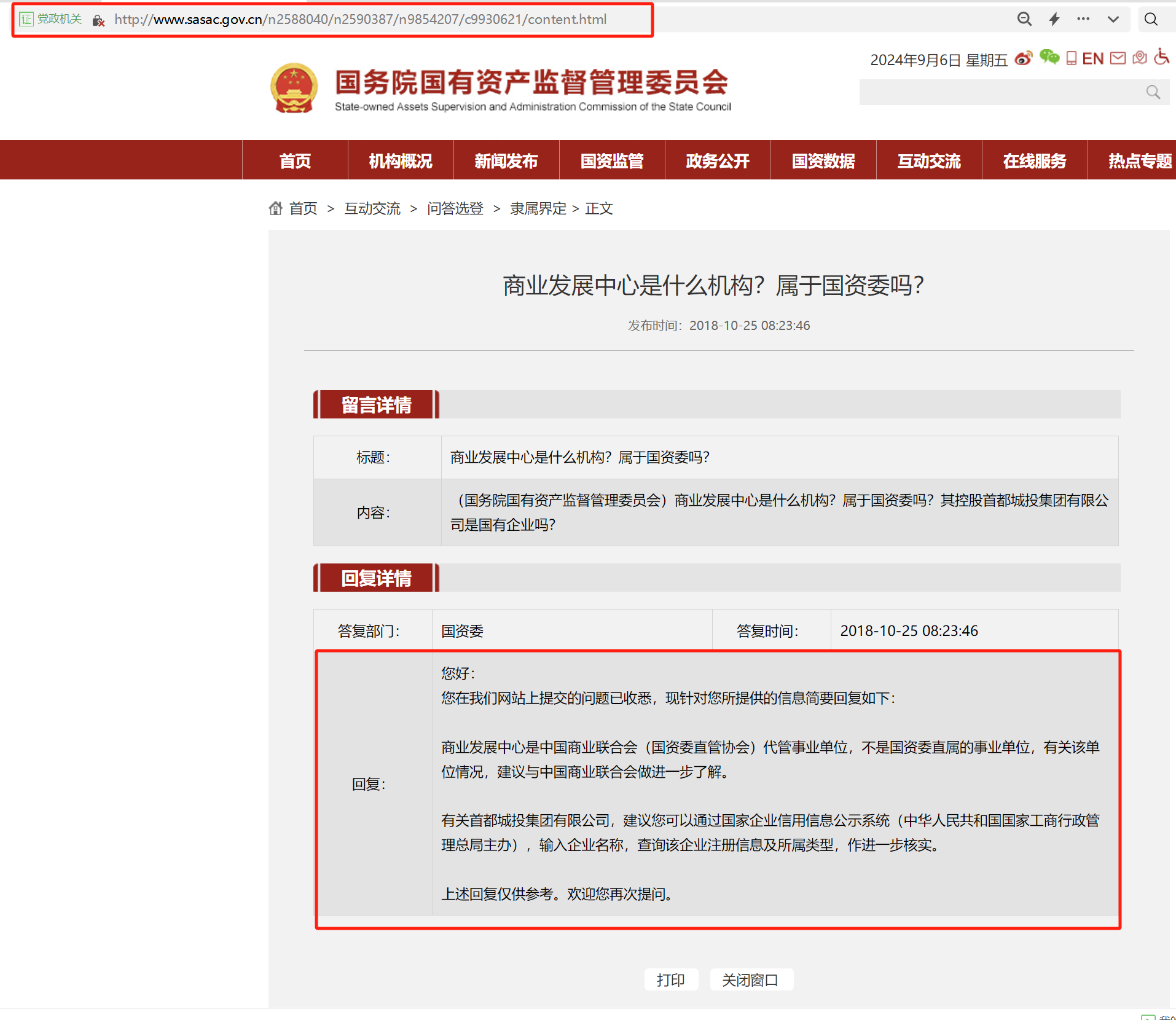Open the Weibo icon link

1023,58
